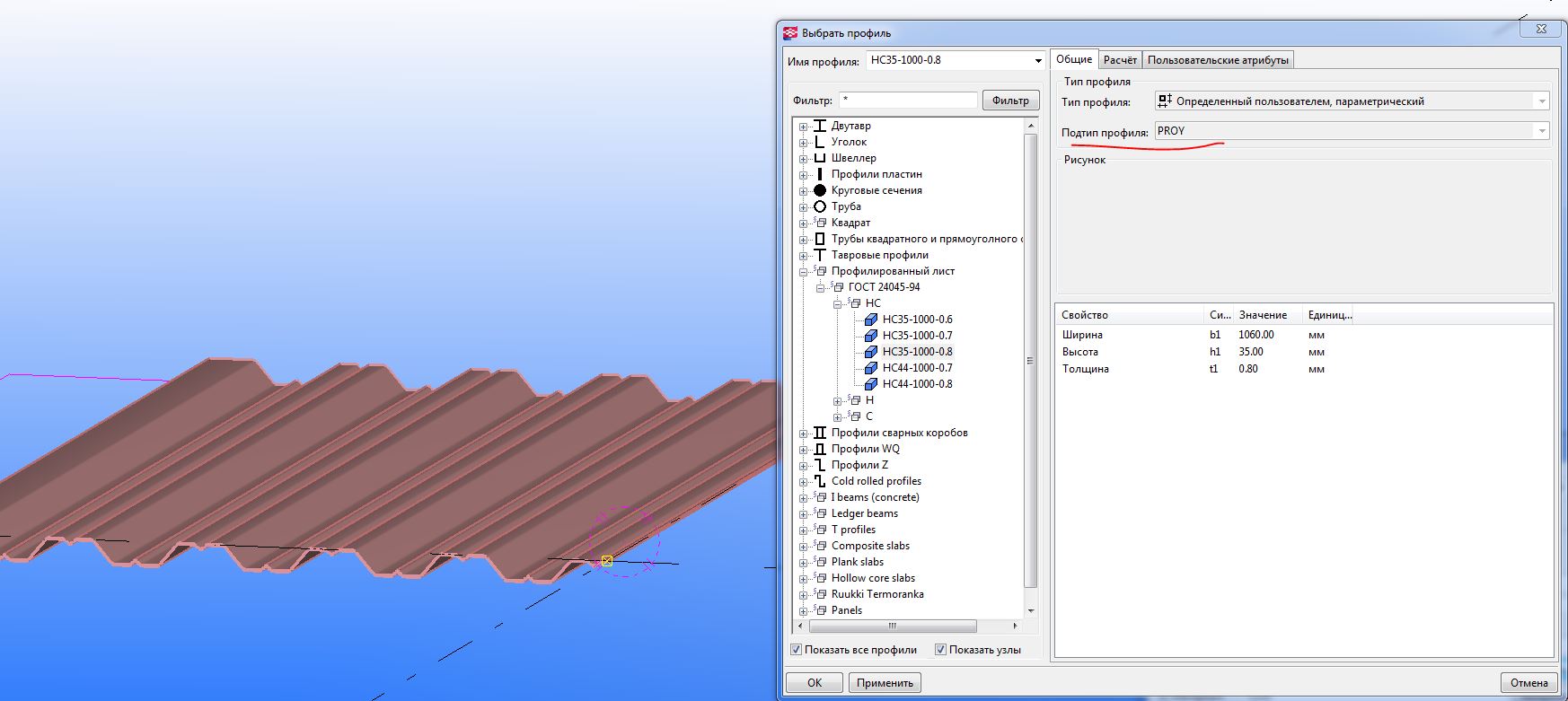Collapse the Профилированный лист tree node
Screen dimensions: 1568x701
[x=803, y=272]
